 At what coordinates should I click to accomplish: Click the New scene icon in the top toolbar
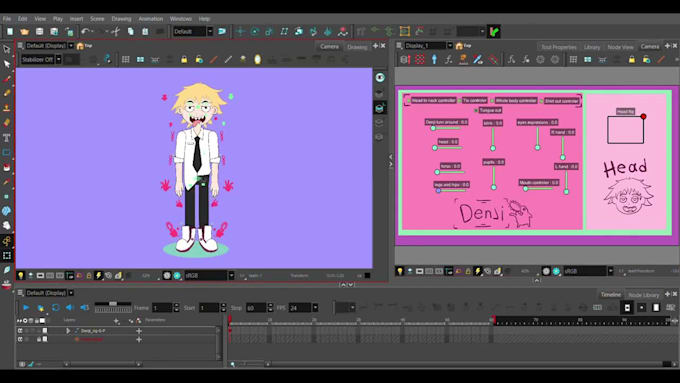[10, 31]
